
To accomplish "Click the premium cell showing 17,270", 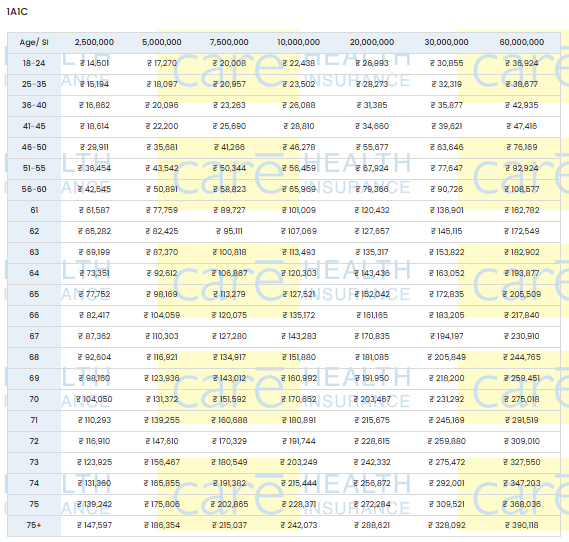I will [x=162, y=63].
